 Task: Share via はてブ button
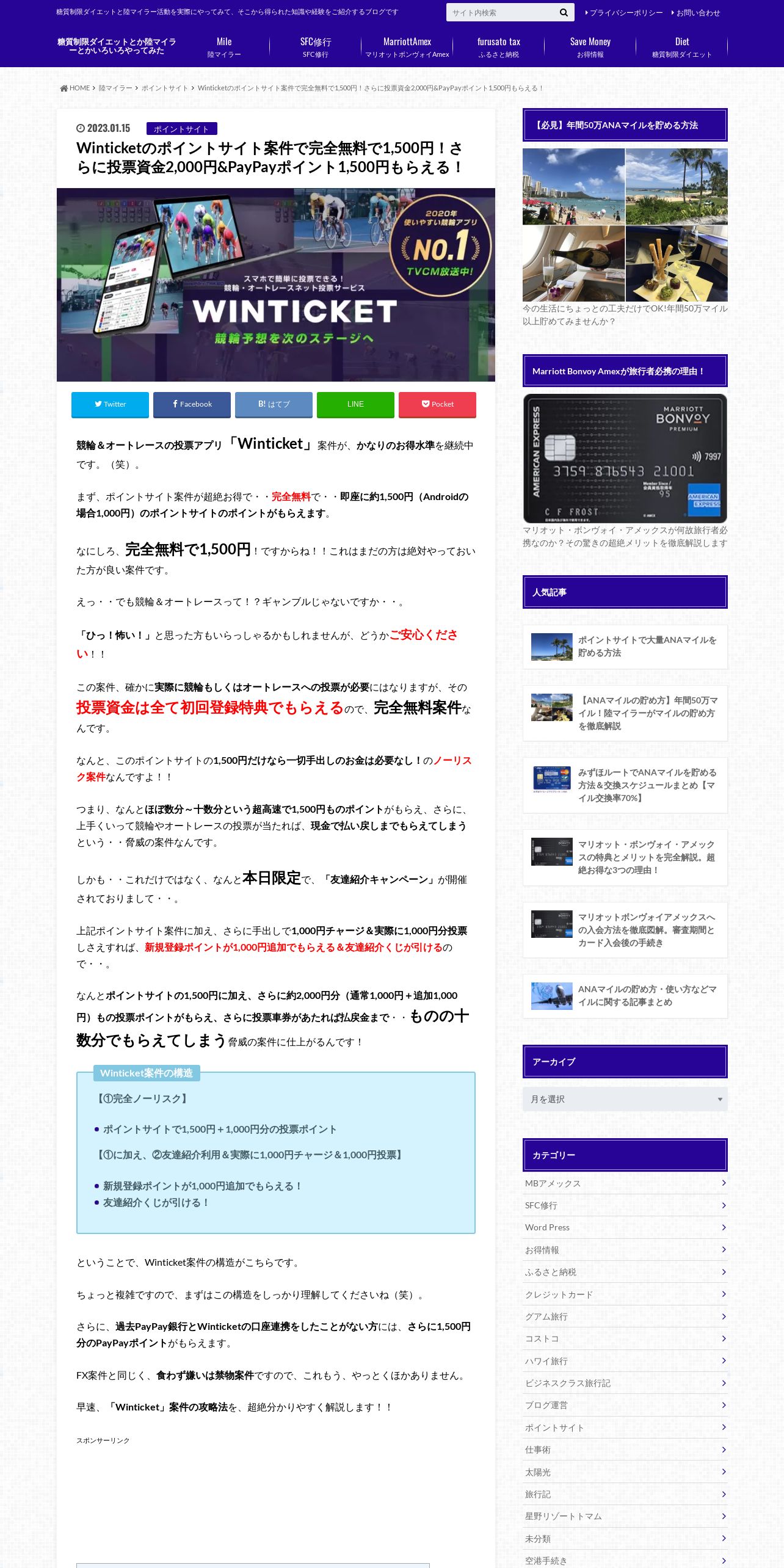click(274, 404)
